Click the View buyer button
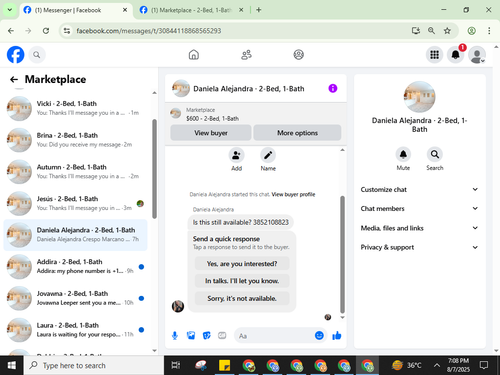 (211, 133)
